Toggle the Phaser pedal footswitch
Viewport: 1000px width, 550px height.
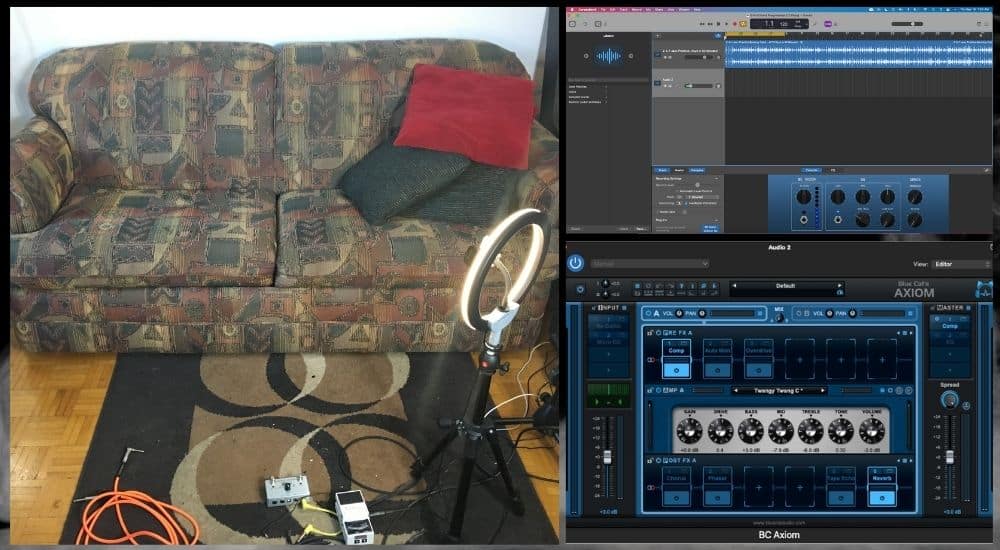click(717, 497)
